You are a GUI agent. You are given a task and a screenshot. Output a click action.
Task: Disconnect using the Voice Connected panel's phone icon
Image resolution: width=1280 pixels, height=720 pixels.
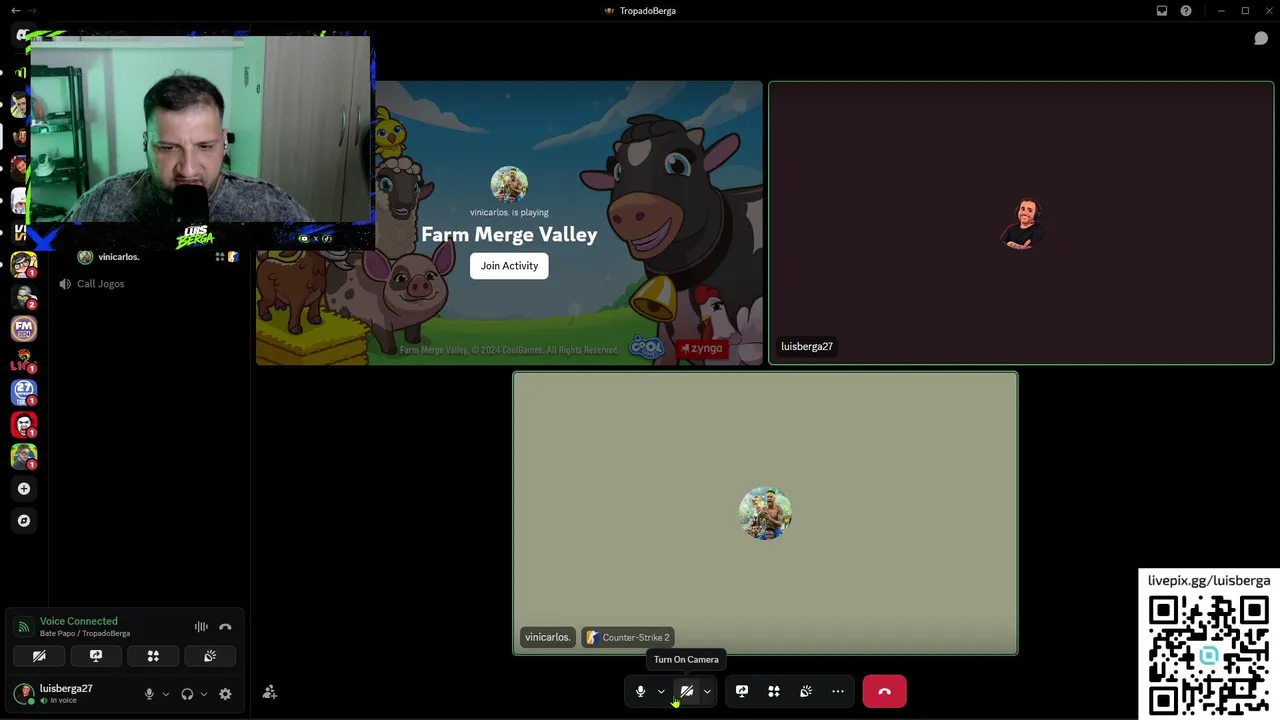pyautogui.click(x=225, y=627)
